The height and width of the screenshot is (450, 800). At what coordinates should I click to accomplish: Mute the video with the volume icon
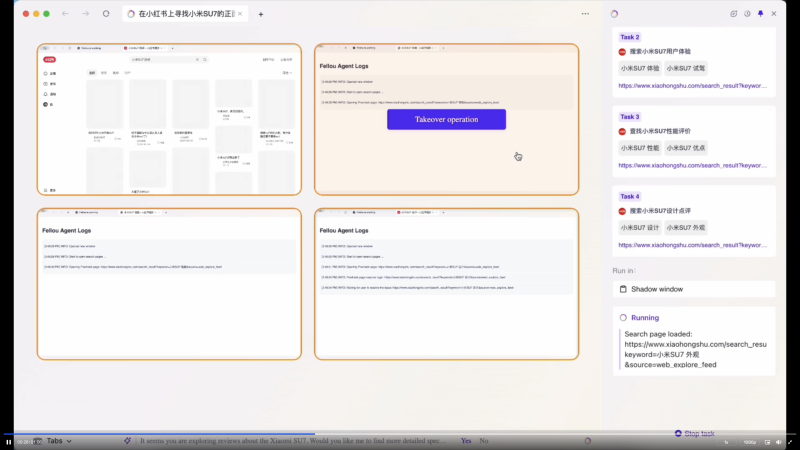779,442
